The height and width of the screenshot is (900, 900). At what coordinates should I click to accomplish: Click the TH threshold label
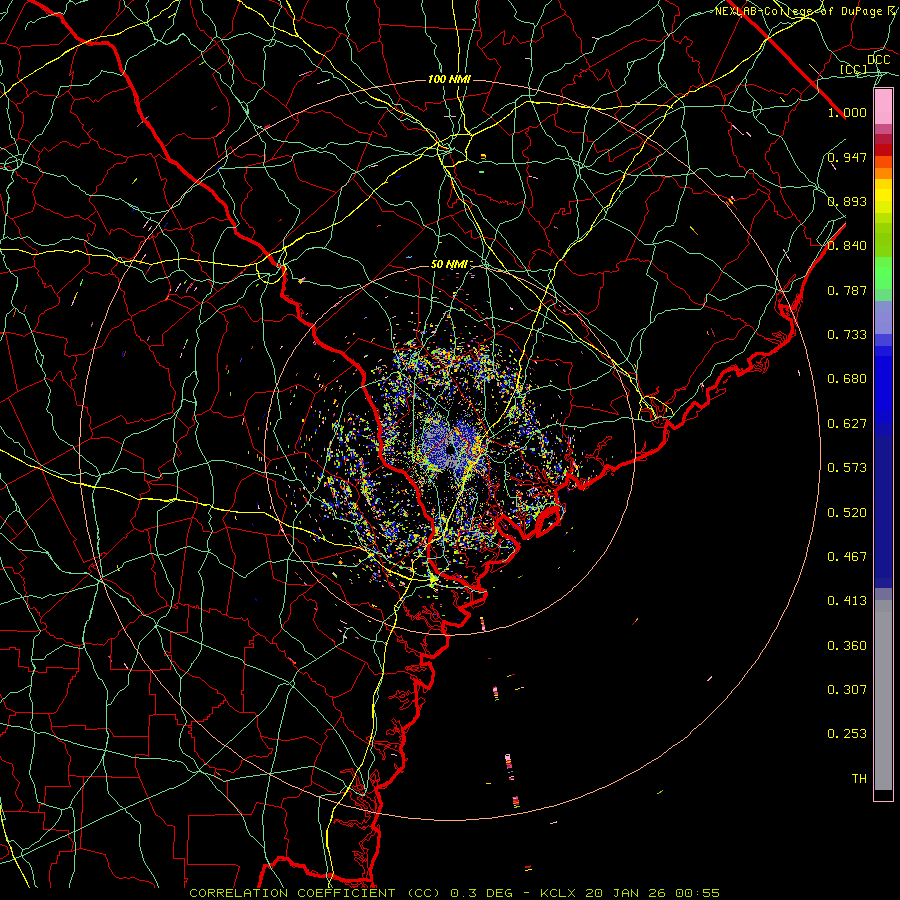(859, 779)
